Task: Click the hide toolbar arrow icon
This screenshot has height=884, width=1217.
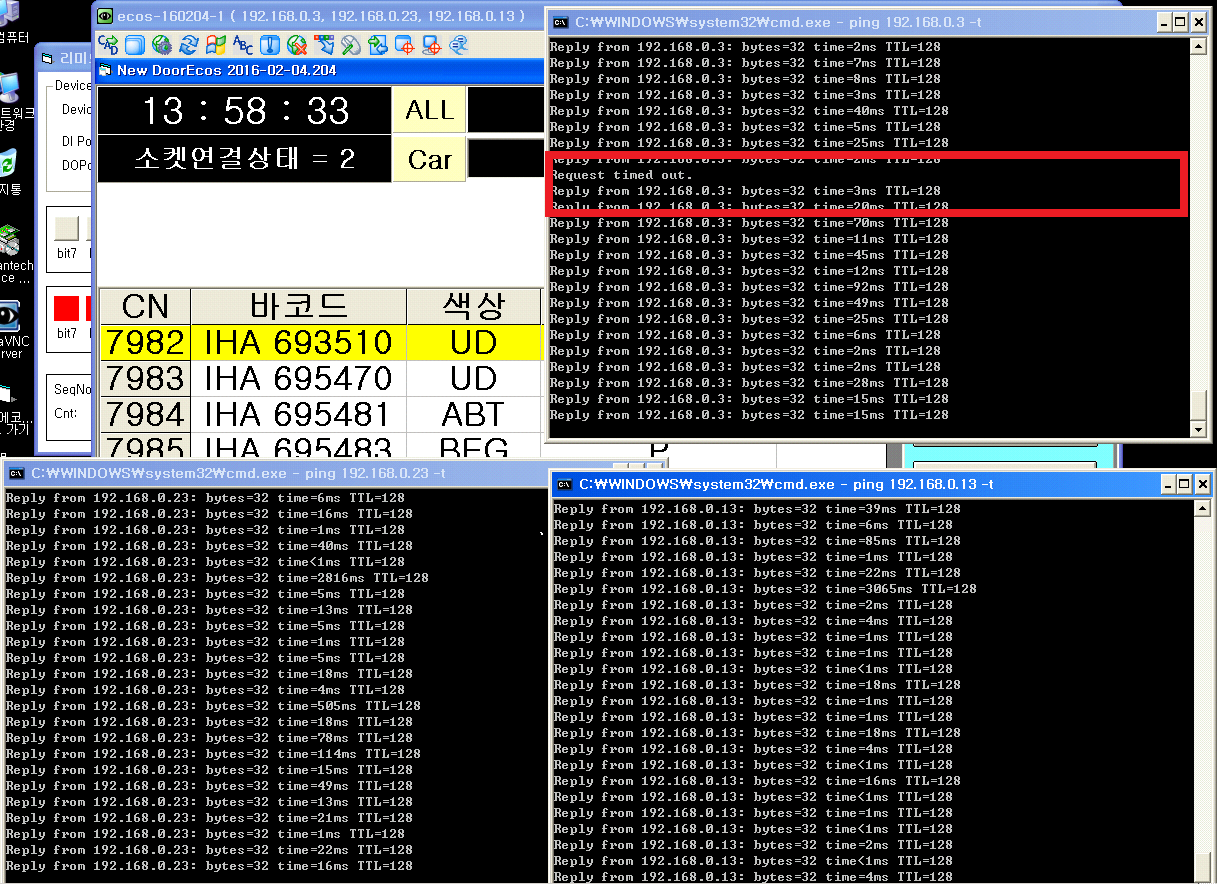Action: pyautogui.click(x=324, y=45)
